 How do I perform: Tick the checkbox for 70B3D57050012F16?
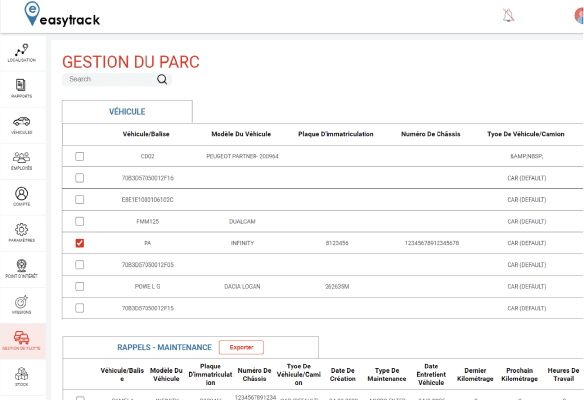tap(79, 178)
